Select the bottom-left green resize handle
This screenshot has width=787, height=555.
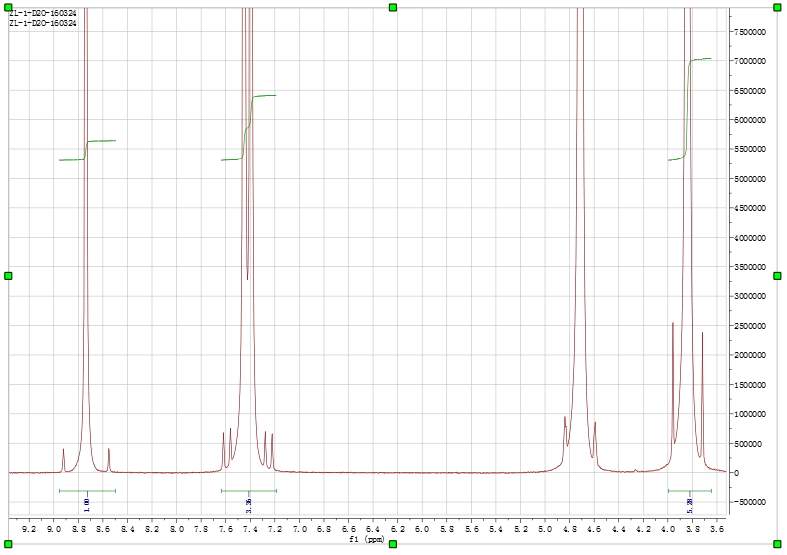coord(8,544)
